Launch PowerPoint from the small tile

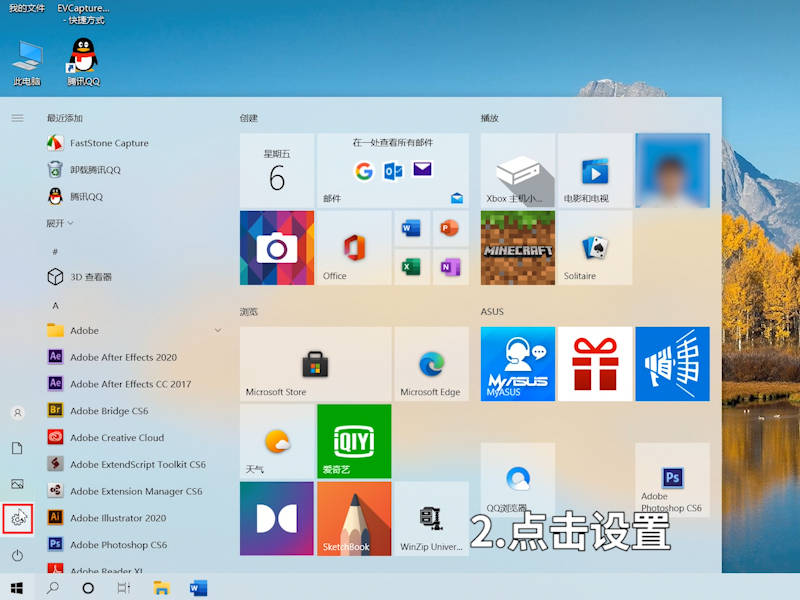(x=450, y=229)
